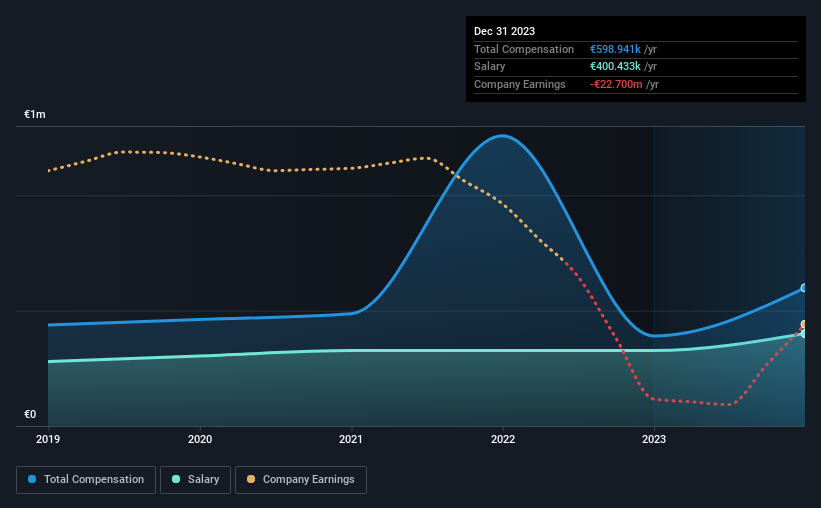Toggle the Company Earnings legend button
Viewport: 821px width, 508px height.
[x=301, y=480]
